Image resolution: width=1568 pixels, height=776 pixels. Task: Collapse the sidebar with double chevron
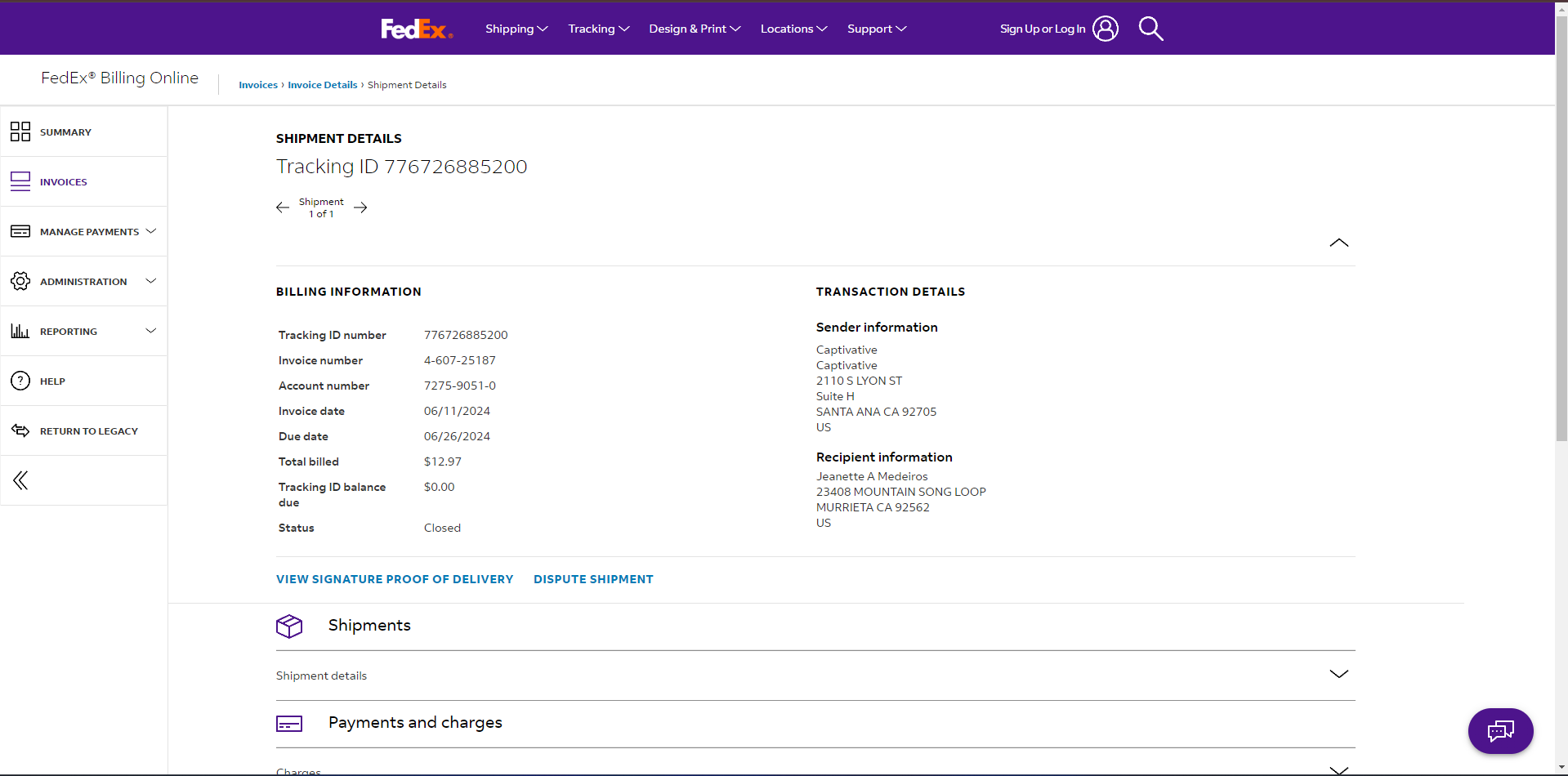(20, 480)
